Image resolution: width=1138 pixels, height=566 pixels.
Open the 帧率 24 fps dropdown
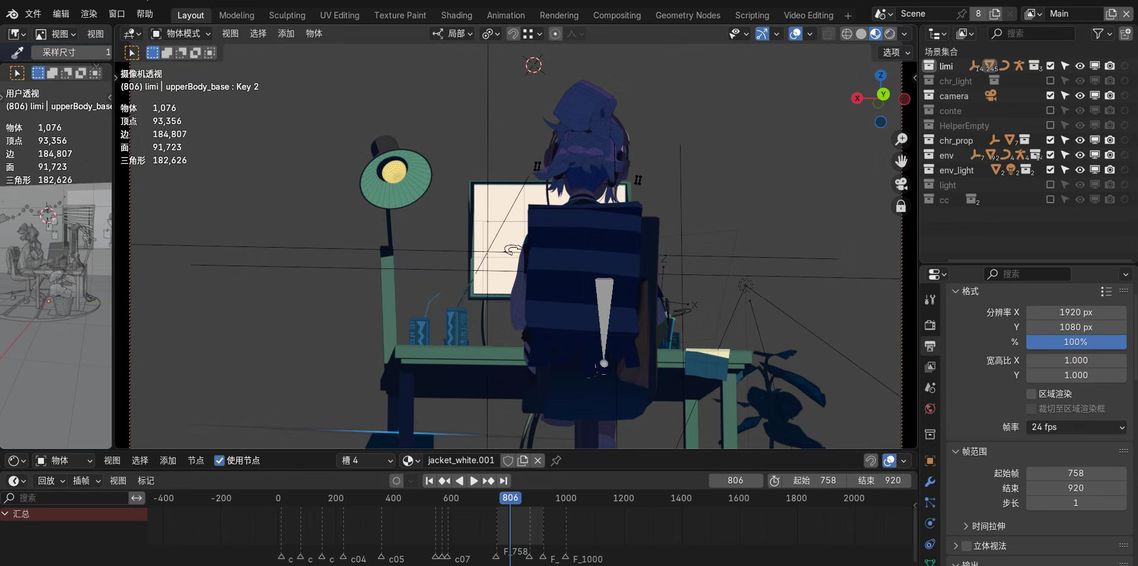[x=1076, y=427]
